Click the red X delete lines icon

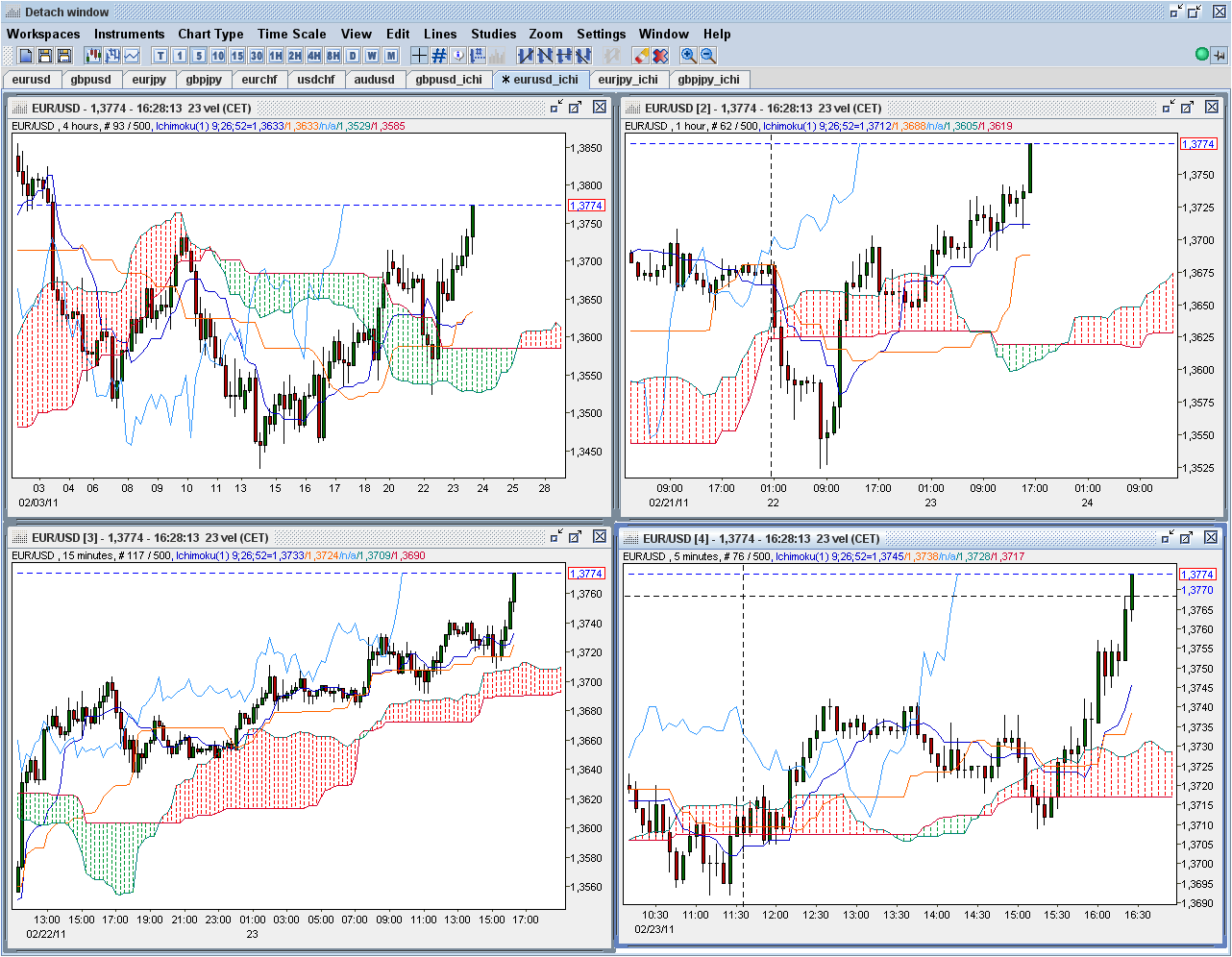(x=660, y=56)
